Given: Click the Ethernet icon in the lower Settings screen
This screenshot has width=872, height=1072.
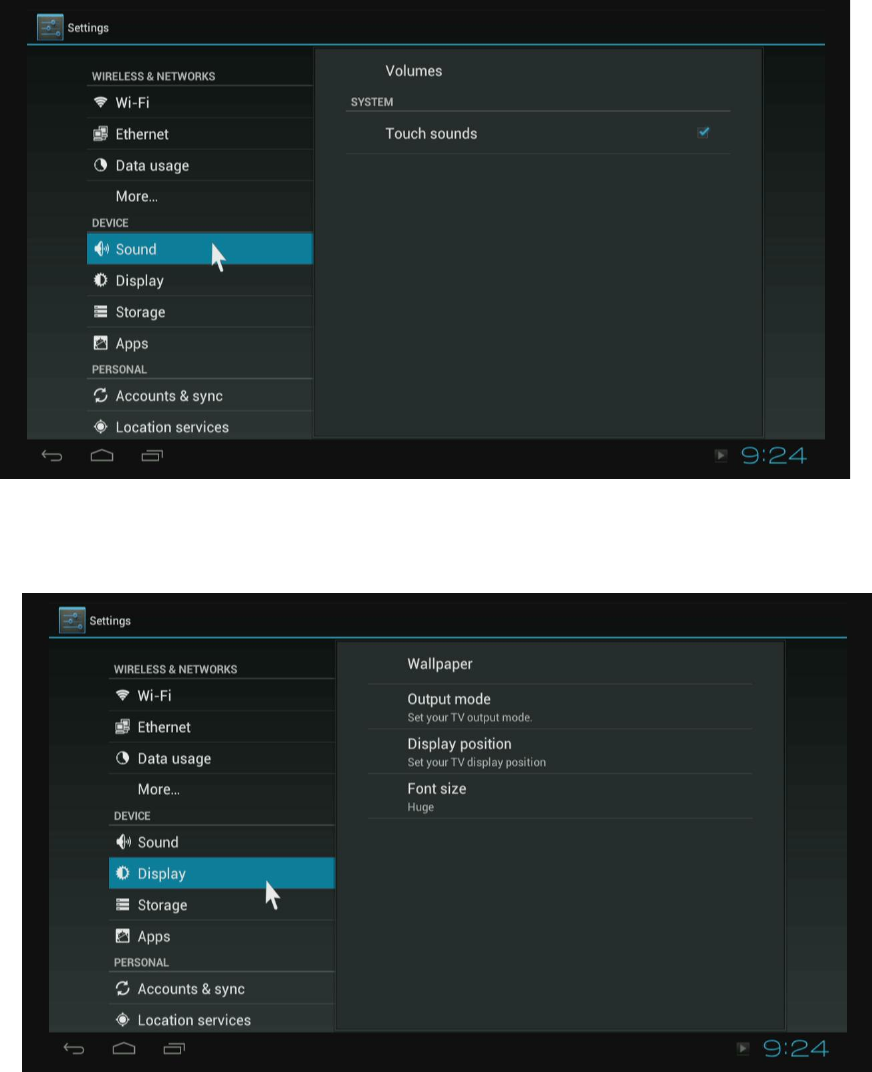Looking at the screenshot, I should (x=122, y=727).
